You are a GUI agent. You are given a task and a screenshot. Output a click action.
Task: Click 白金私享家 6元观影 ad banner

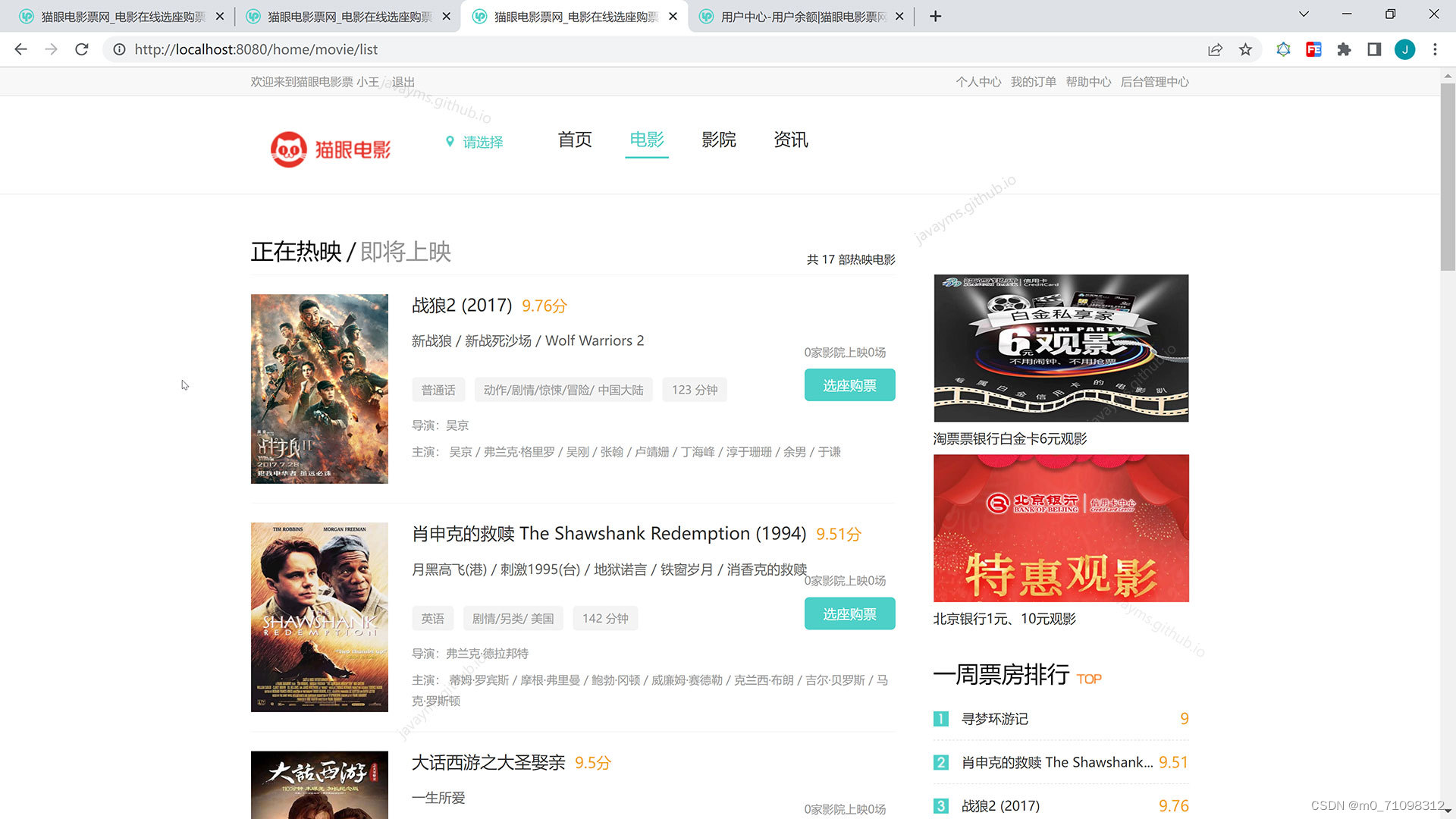tap(1061, 348)
